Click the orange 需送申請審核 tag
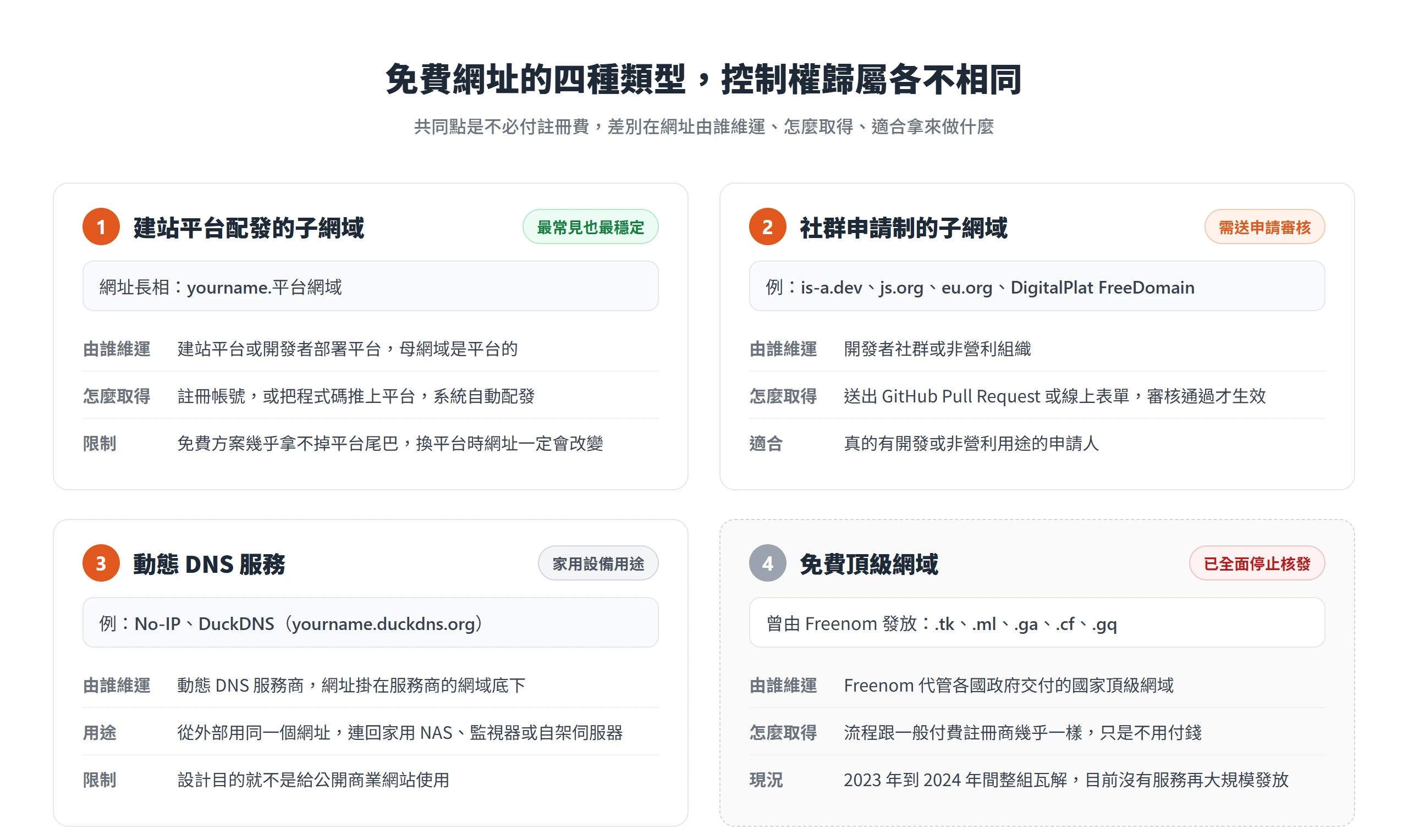 coord(1264,227)
